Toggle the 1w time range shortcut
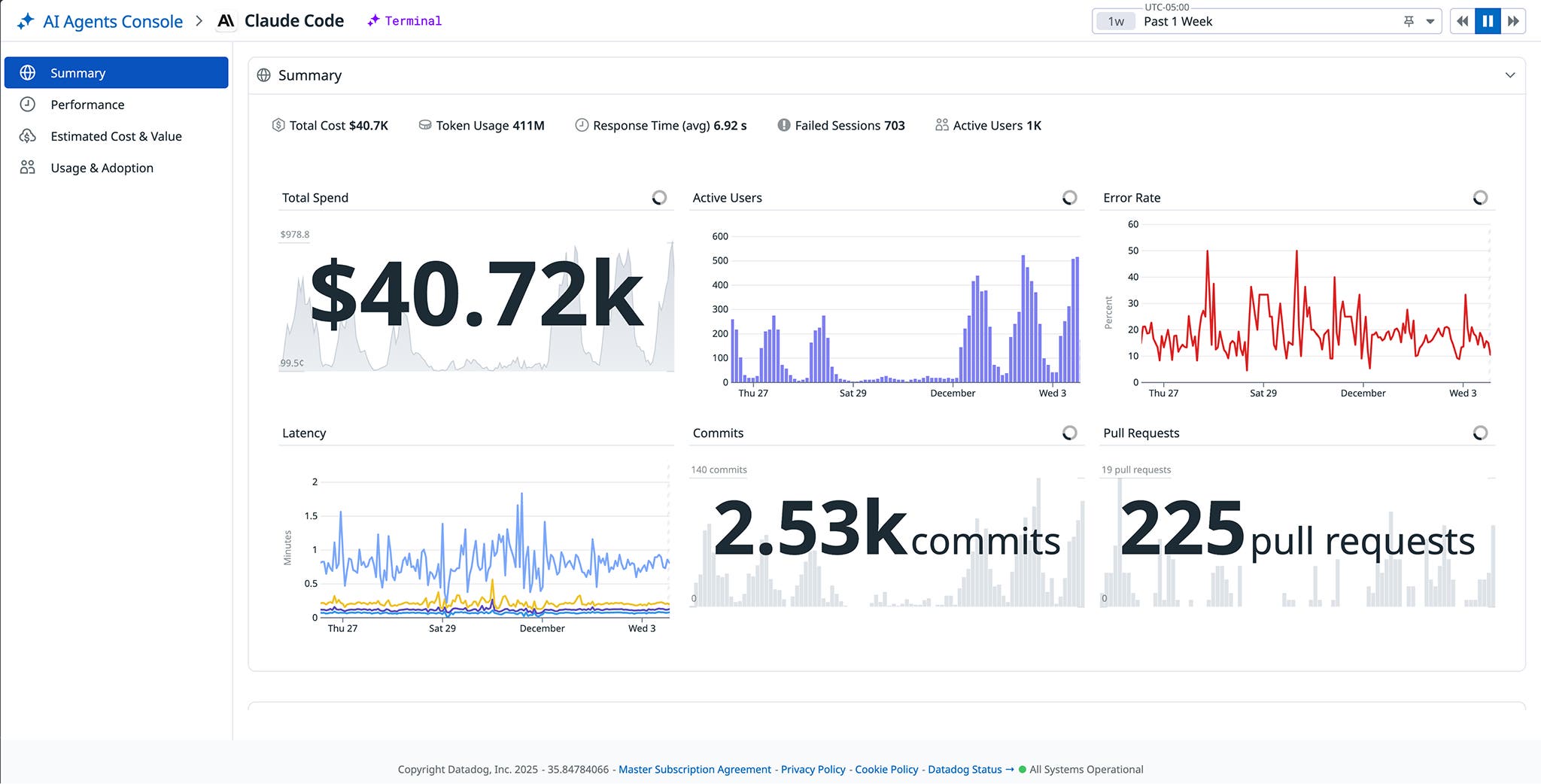1541x784 pixels. click(x=1116, y=21)
